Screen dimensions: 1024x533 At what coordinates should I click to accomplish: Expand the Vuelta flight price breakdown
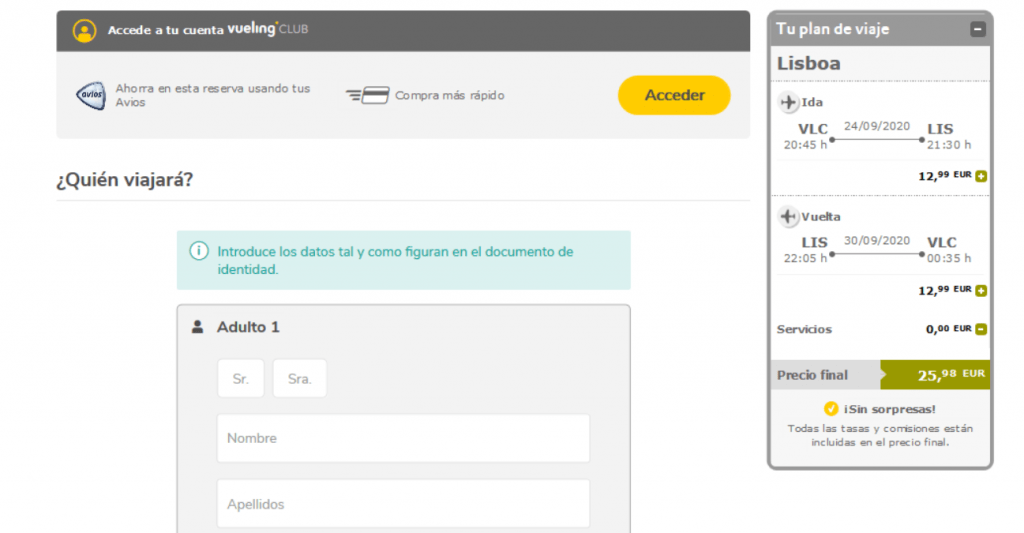[981, 291]
